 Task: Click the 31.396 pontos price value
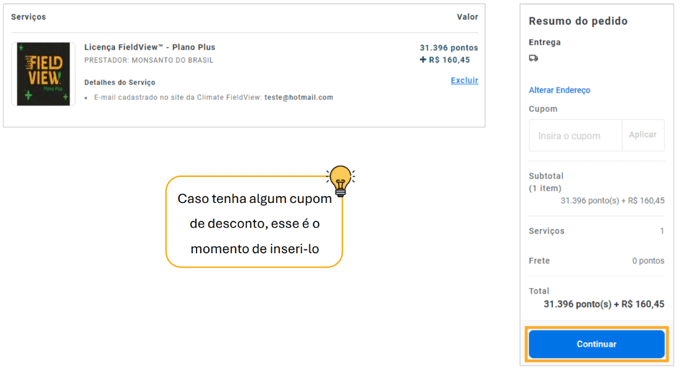(x=448, y=48)
